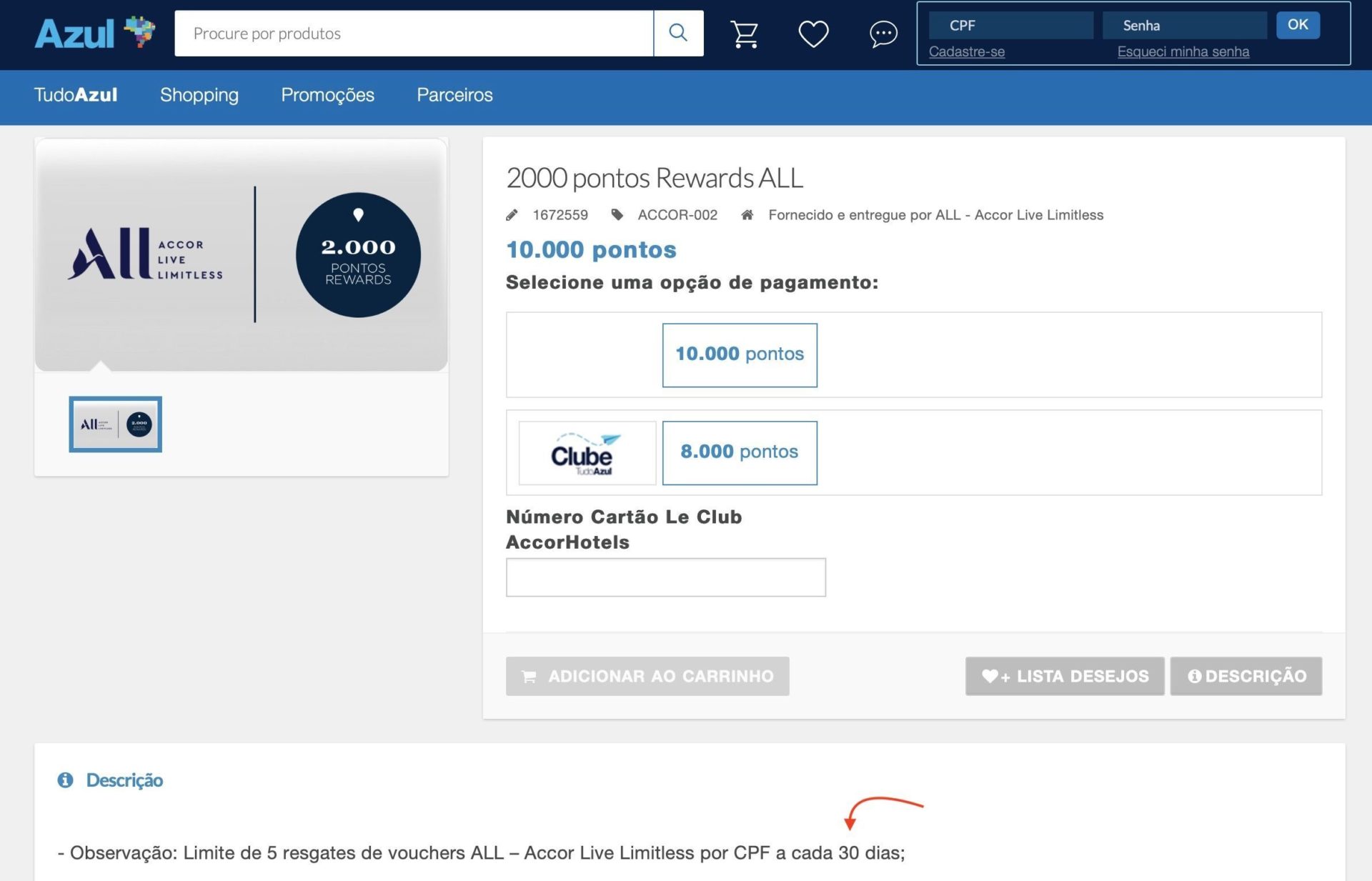Screen dimensions: 1372x881
Task: Open Esqueci minha senha link
Action: pos(1183,51)
